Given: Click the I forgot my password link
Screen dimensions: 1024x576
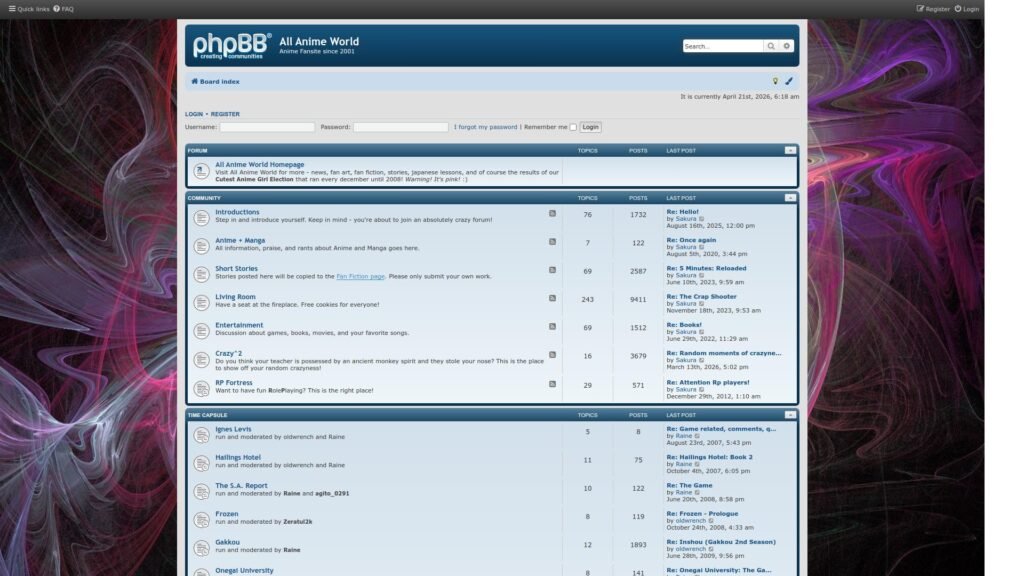Looking at the screenshot, I should [486, 127].
